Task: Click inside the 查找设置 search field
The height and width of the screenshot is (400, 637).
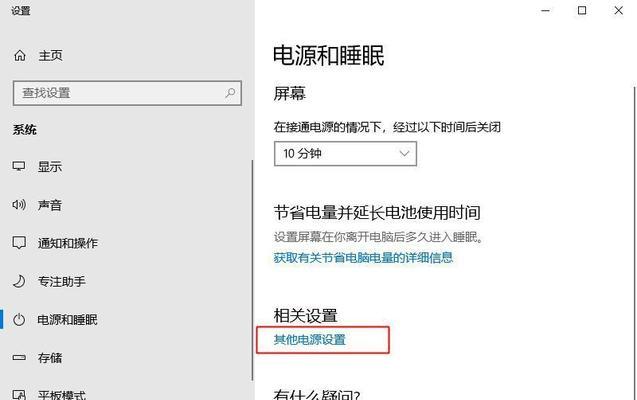Action: (127, 93)
